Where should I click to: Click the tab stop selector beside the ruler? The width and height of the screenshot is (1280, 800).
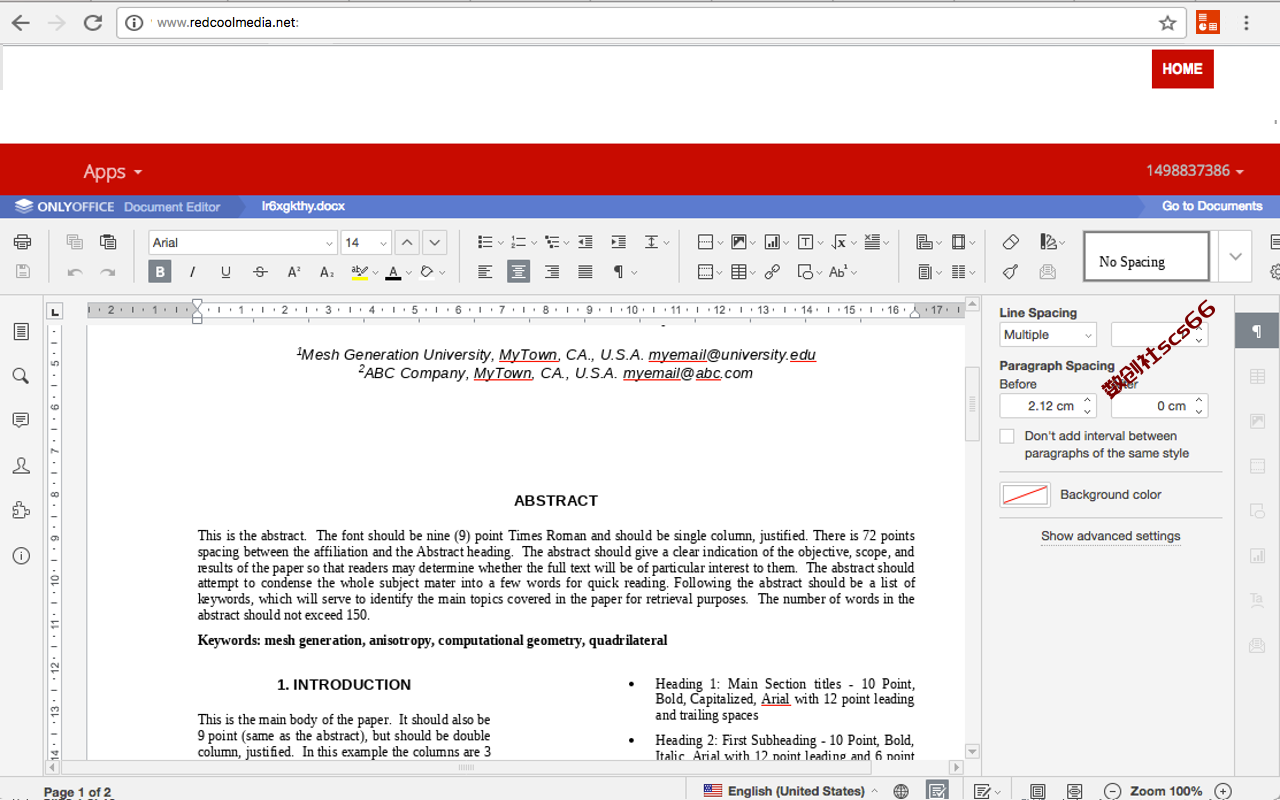coord(55,310)
